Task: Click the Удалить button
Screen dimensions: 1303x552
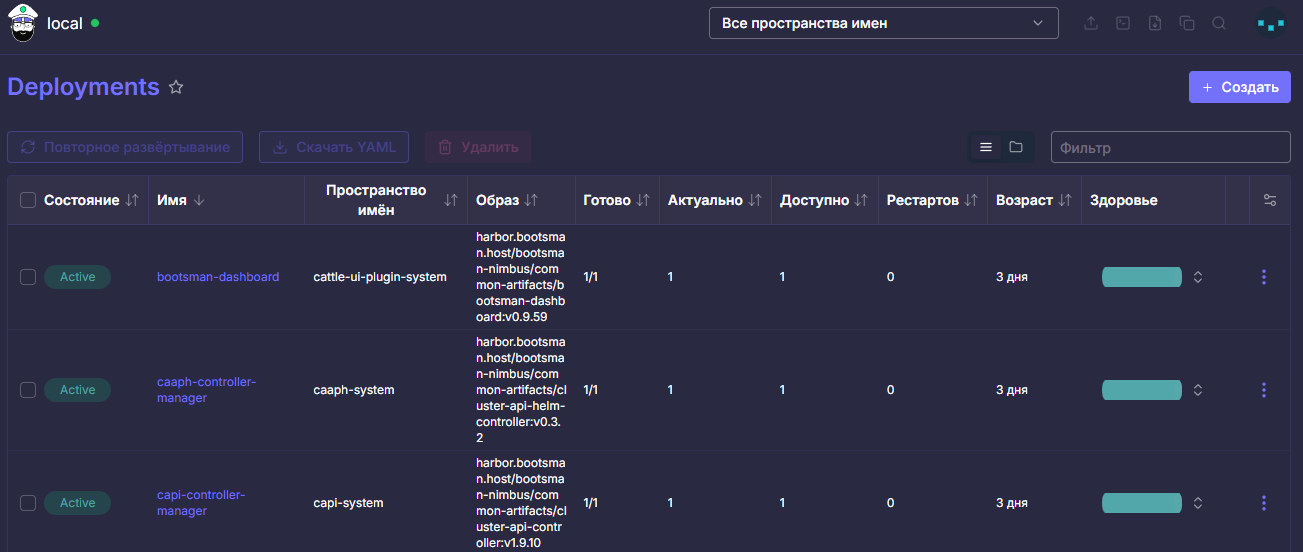Action: point(478,147)
